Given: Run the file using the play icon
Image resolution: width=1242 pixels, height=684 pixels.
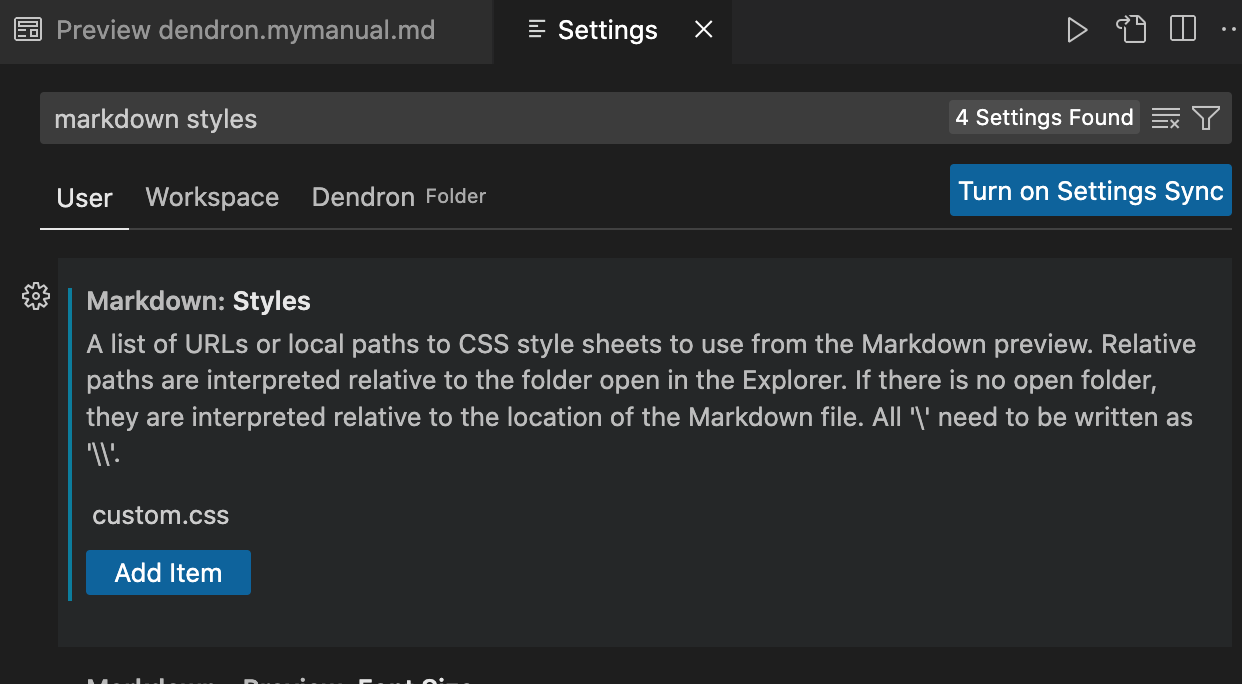Looking at the screenshot, I should click(1077, 30).
